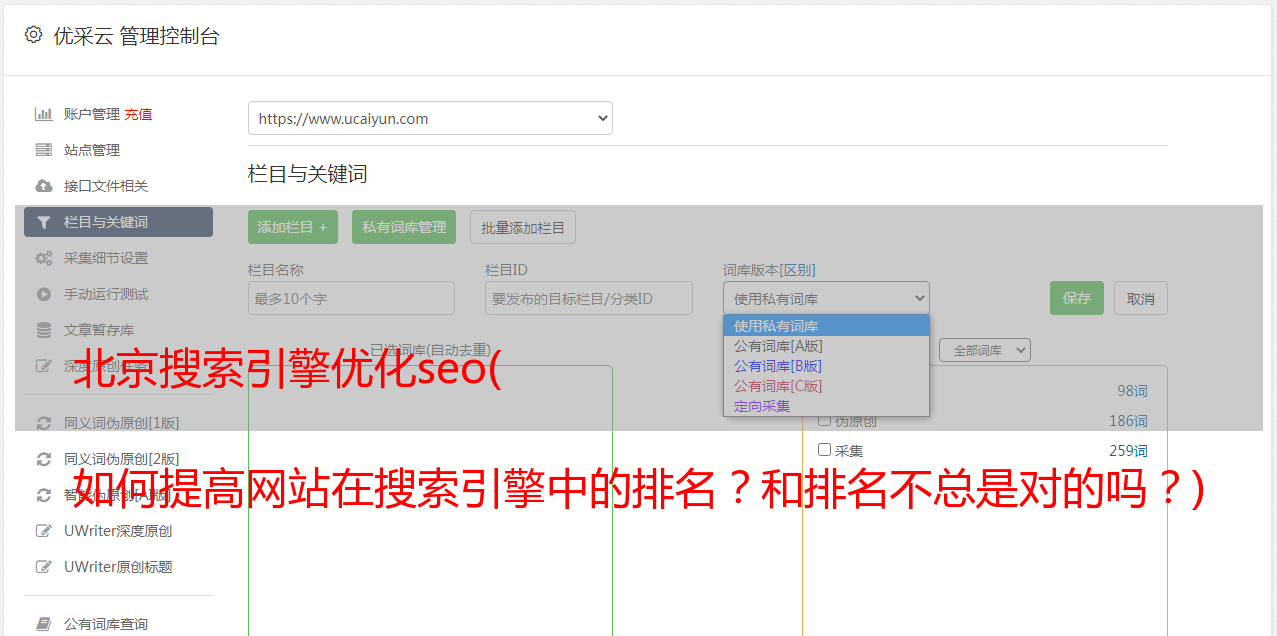Click the refresh icon beside 同义词伪原创[1版]

[43, 423]
